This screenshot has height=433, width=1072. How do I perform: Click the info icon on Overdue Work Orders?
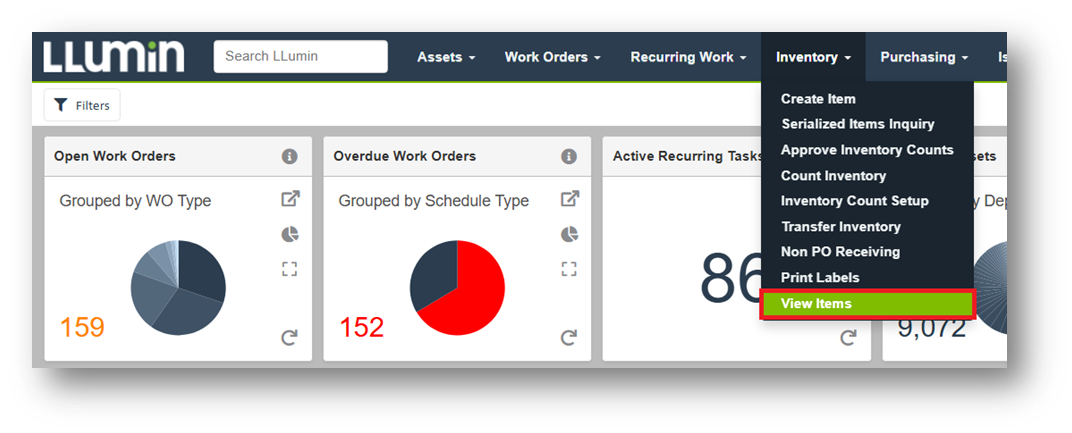point(569,156)
